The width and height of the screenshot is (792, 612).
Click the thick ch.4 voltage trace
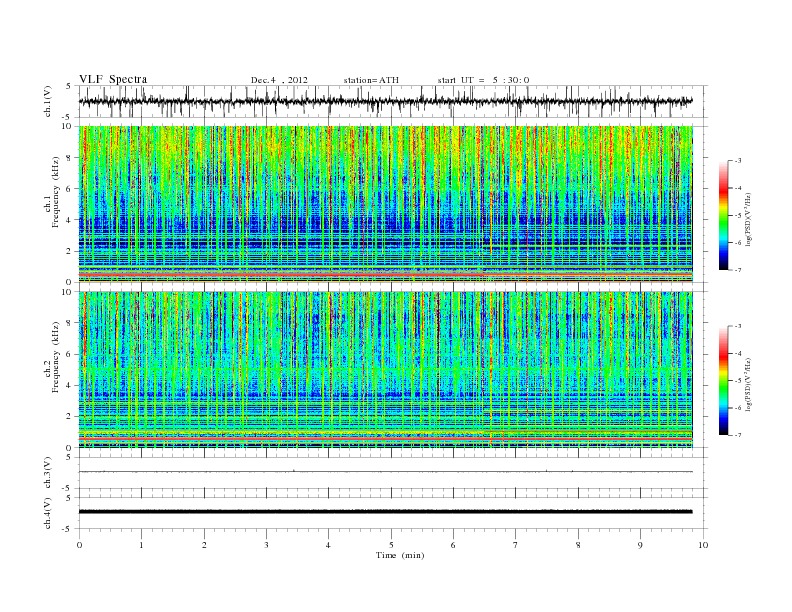click(385, 512)
